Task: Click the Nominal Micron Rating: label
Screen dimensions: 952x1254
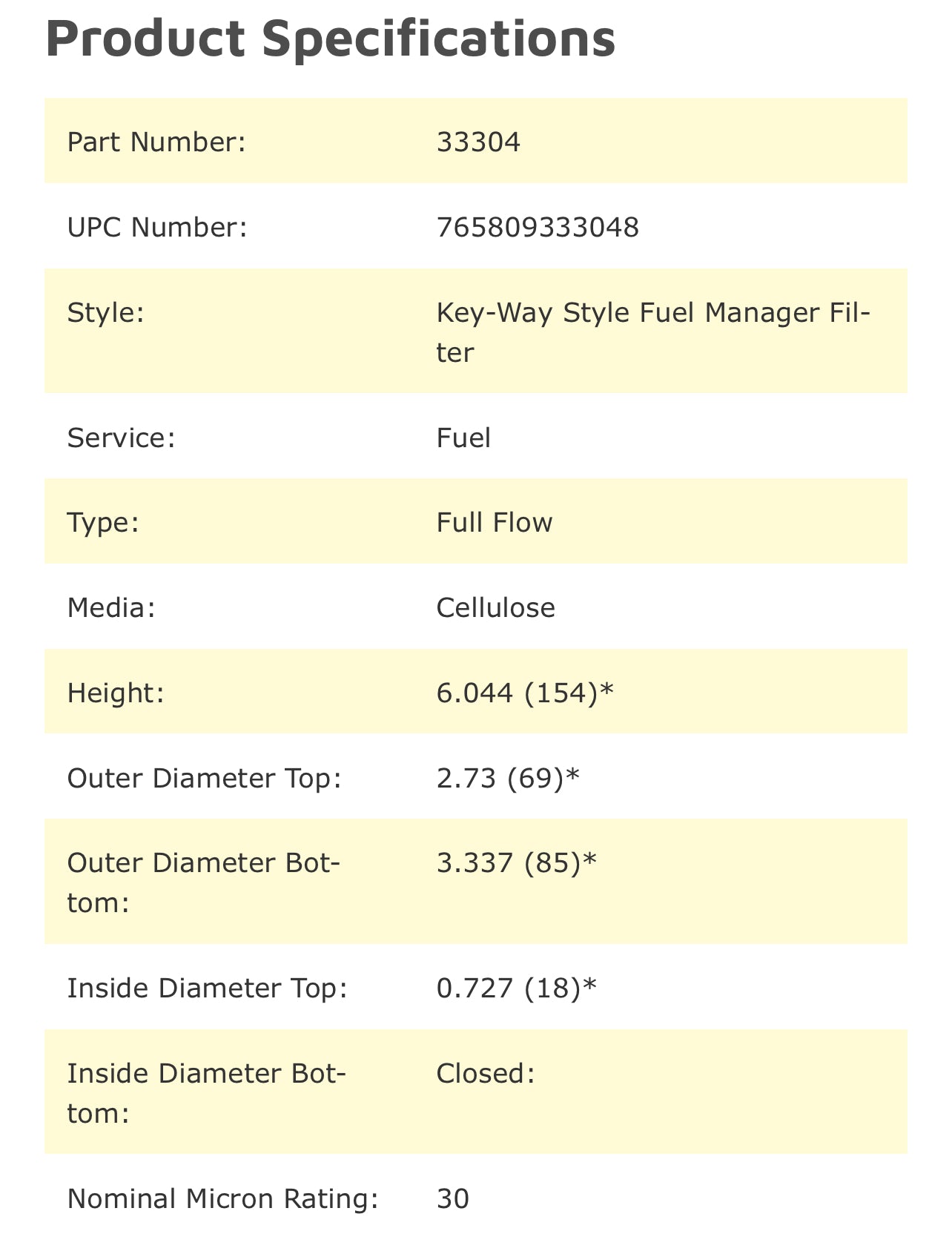Action: pos(222,1199)
